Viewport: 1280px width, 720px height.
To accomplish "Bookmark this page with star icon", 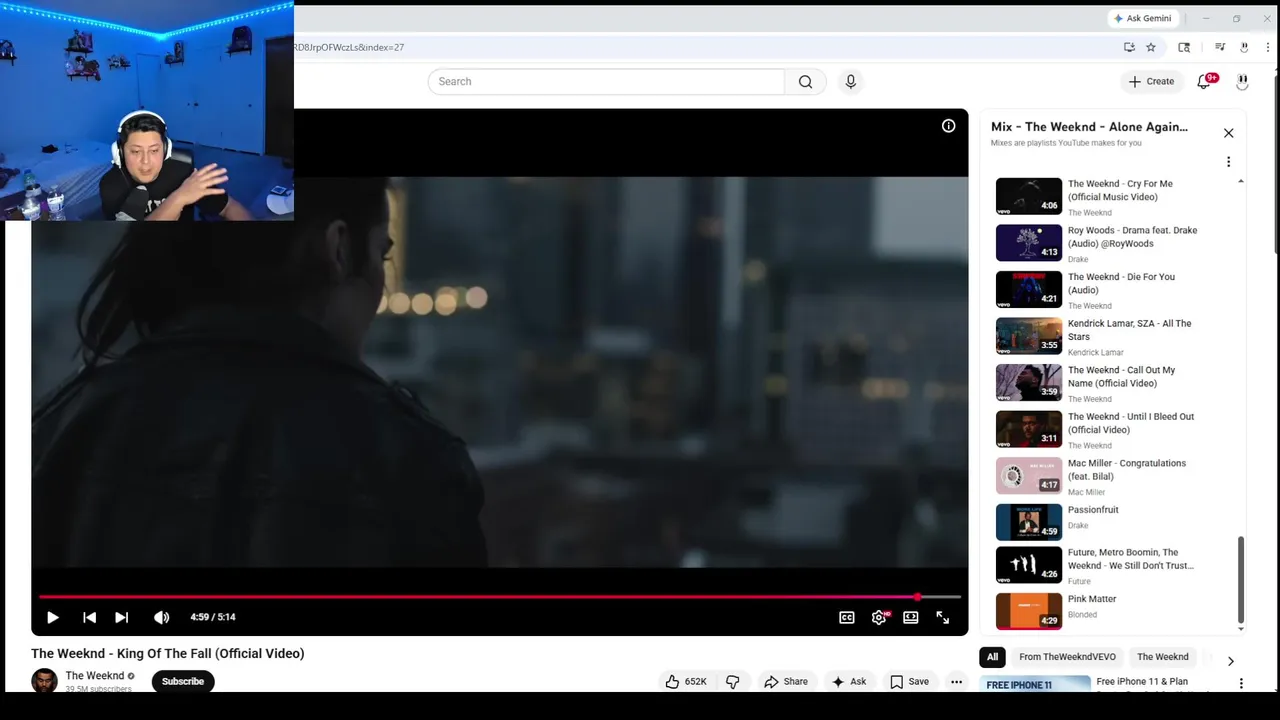I will tap(1151, 47).
